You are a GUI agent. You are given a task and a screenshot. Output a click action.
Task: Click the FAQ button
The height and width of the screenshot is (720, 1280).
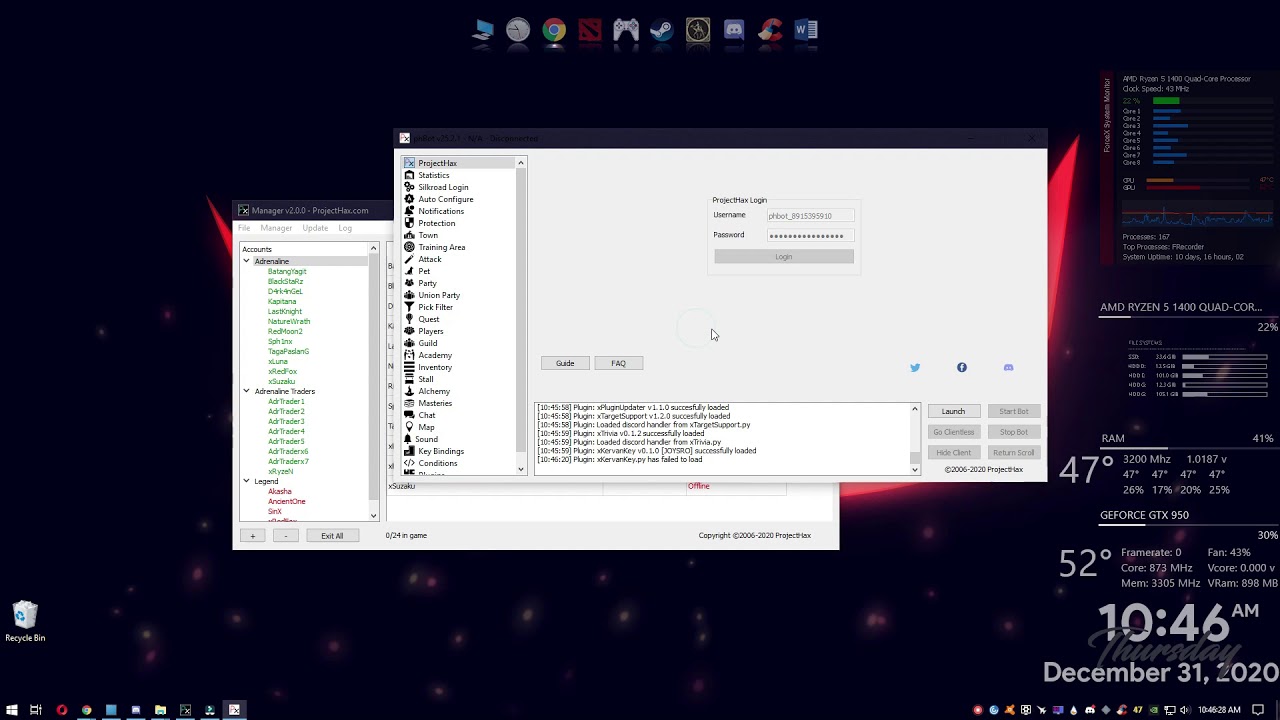tap(618, 363)
